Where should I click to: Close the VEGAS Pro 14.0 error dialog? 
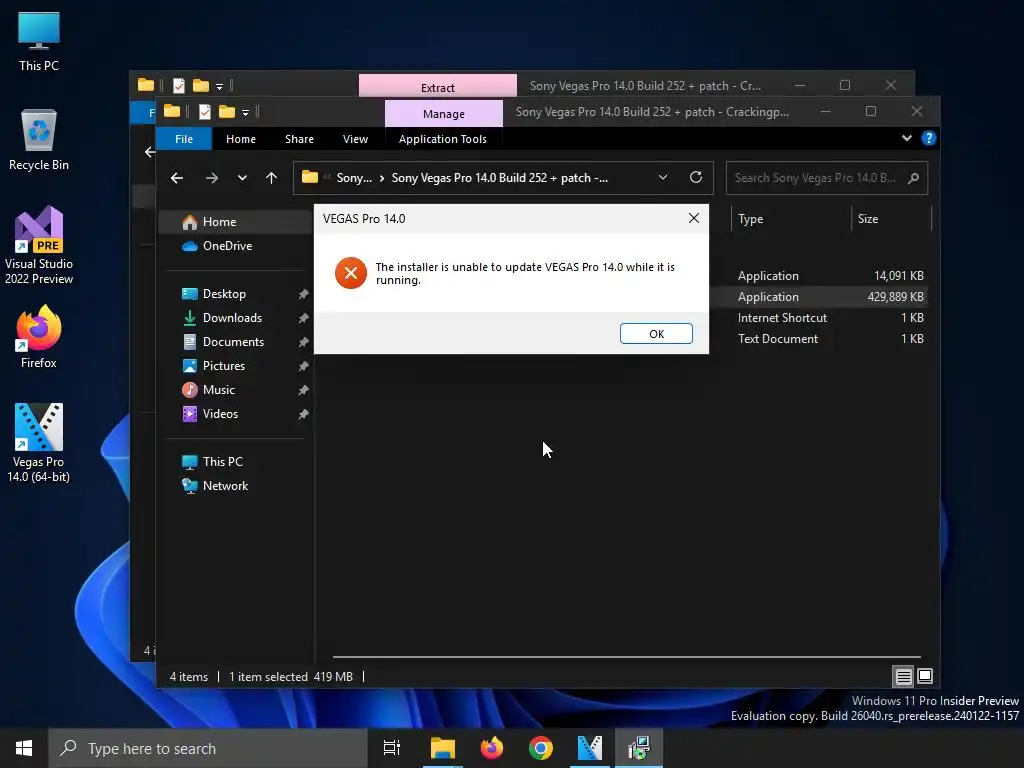tap(694, 219)
